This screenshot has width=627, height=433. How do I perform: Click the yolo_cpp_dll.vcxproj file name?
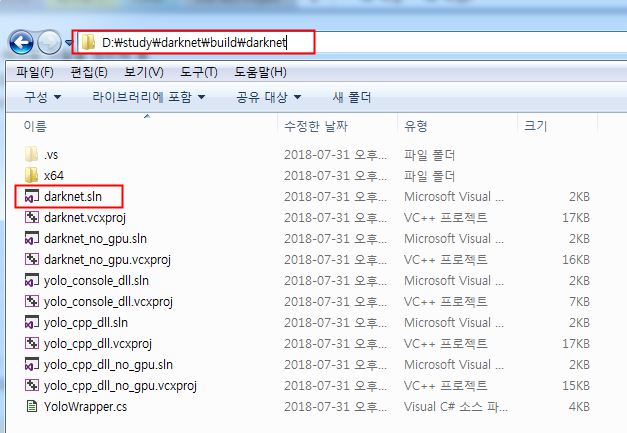pyautogui.click(x=98, y=344)
